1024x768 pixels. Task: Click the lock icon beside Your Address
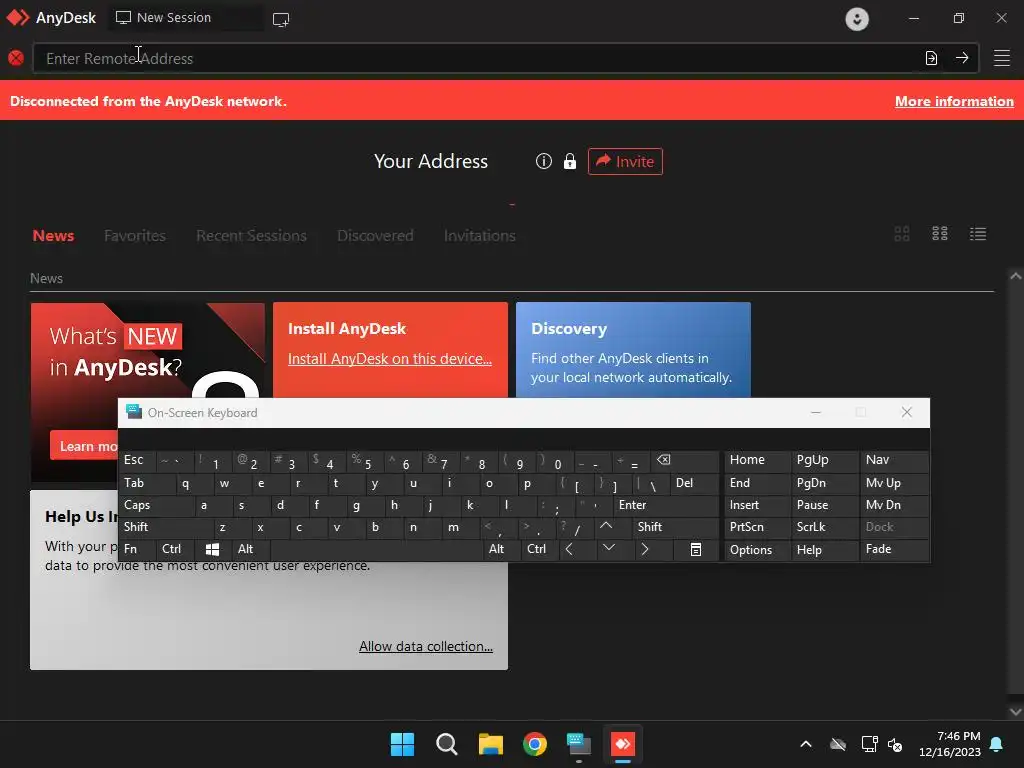click(x=569, y=161)
